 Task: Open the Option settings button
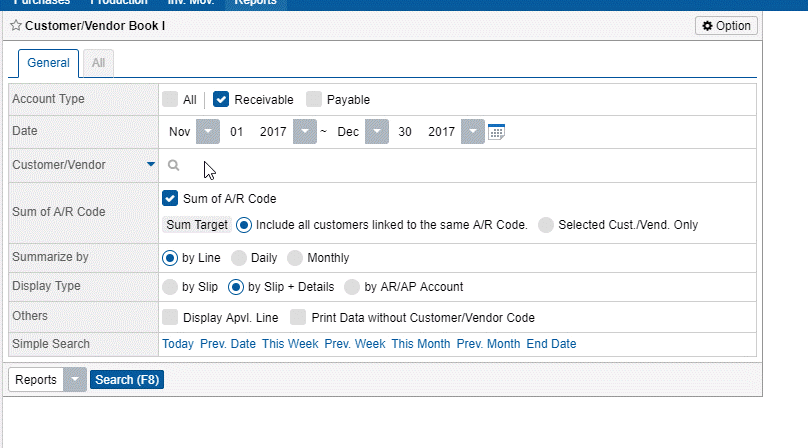[727, 26]
